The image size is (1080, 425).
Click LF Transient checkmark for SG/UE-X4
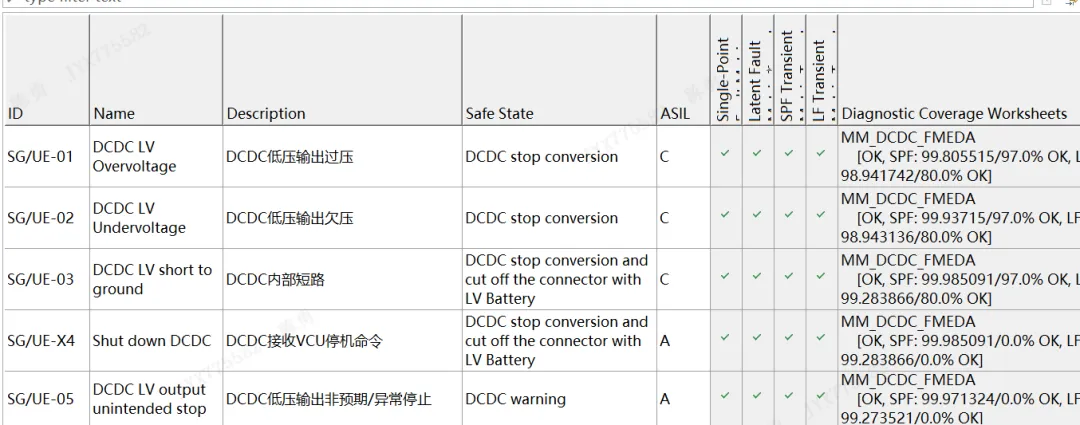(820, 337)
